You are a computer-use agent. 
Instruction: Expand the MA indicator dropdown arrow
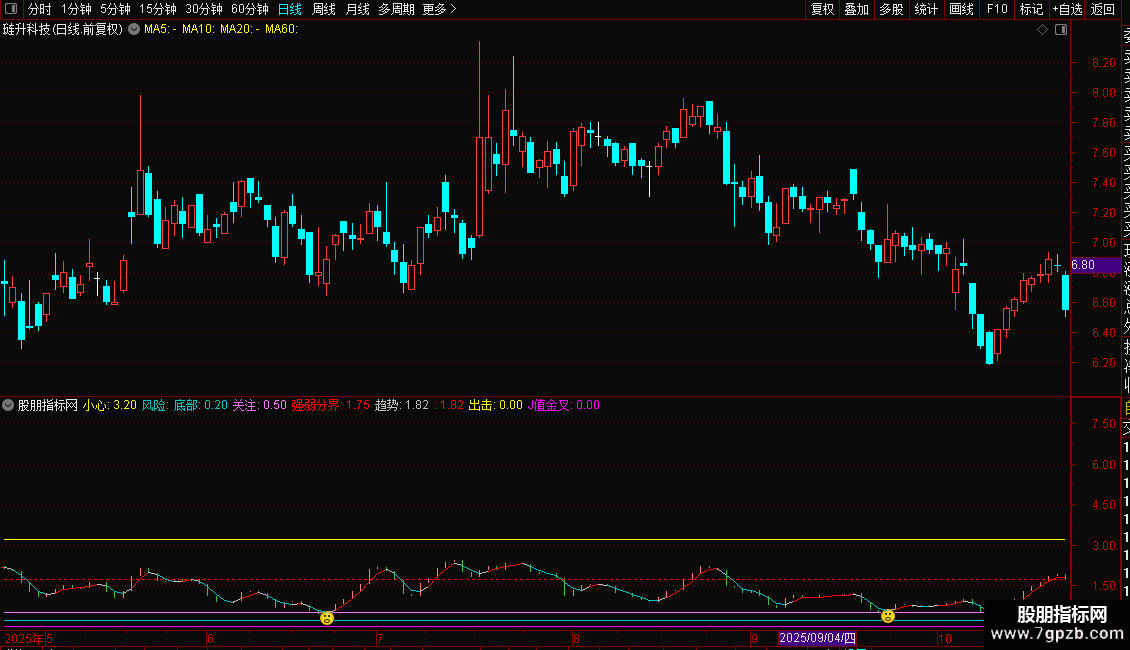[x=134, y=30]
